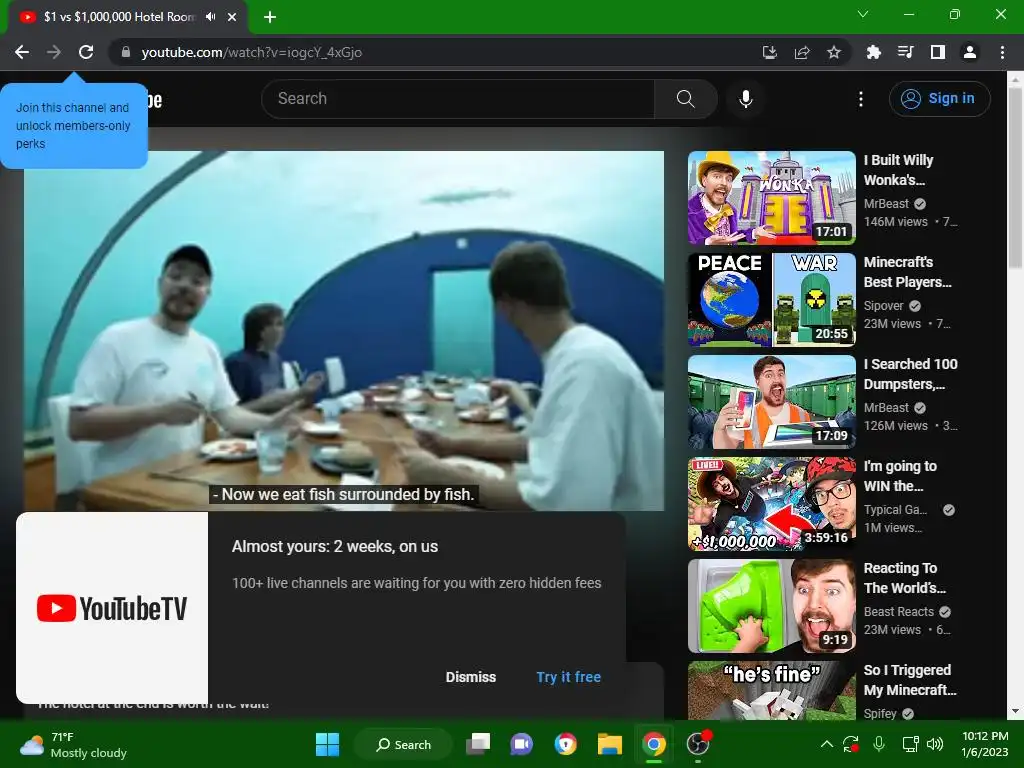Screen dimensions: 1024x768
Task: Dismiss the YouTube TV promo
Action: [471, 677]
